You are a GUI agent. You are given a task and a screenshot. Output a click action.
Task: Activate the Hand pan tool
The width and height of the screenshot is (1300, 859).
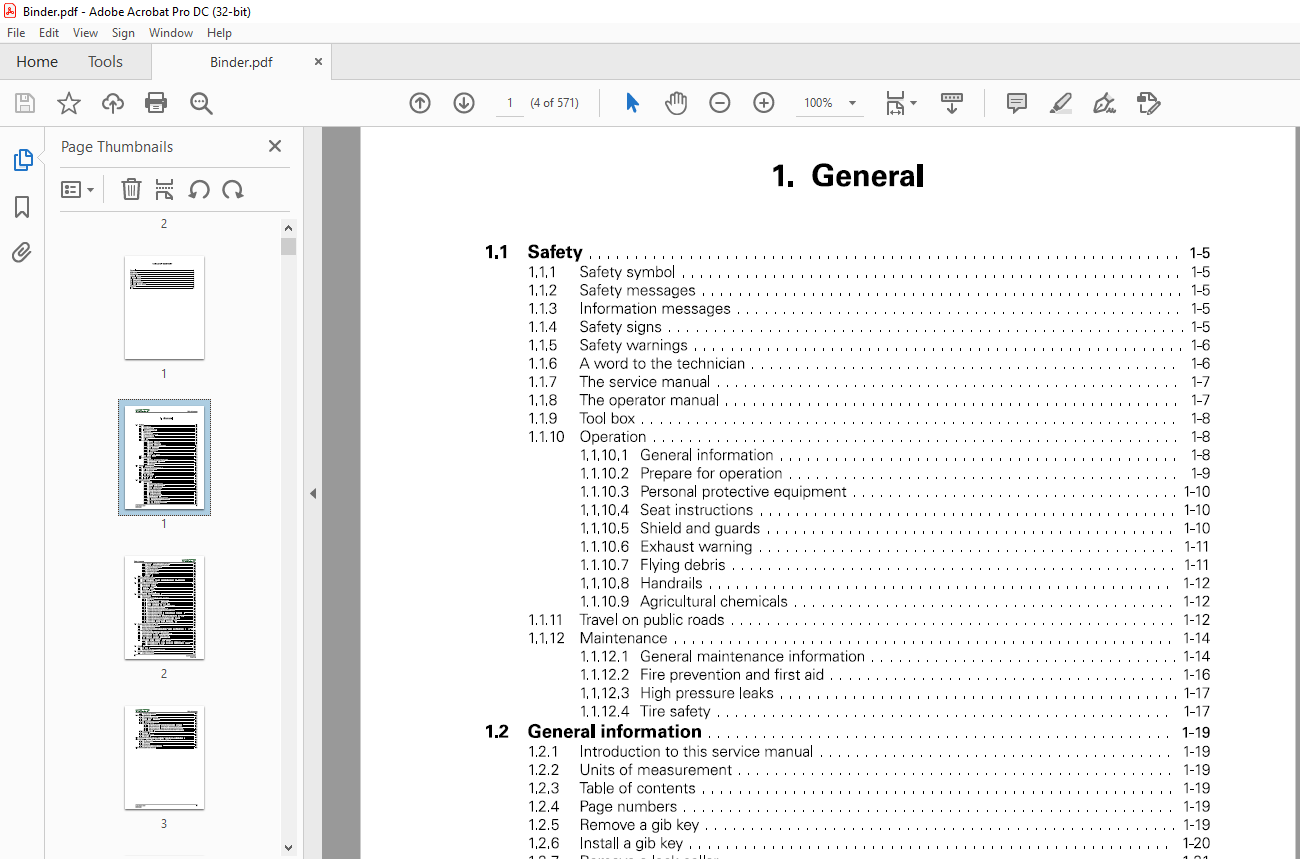[x=676, y=103]
